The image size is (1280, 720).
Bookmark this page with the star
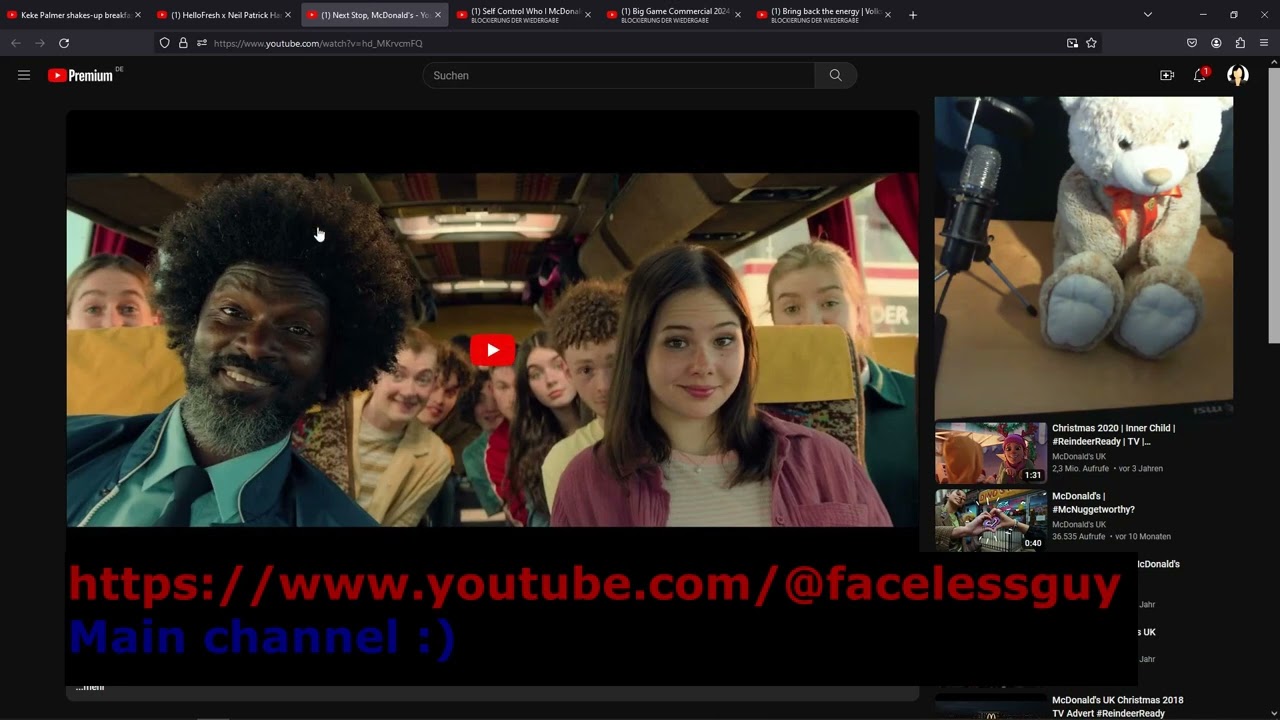(x=1091, y=43)
